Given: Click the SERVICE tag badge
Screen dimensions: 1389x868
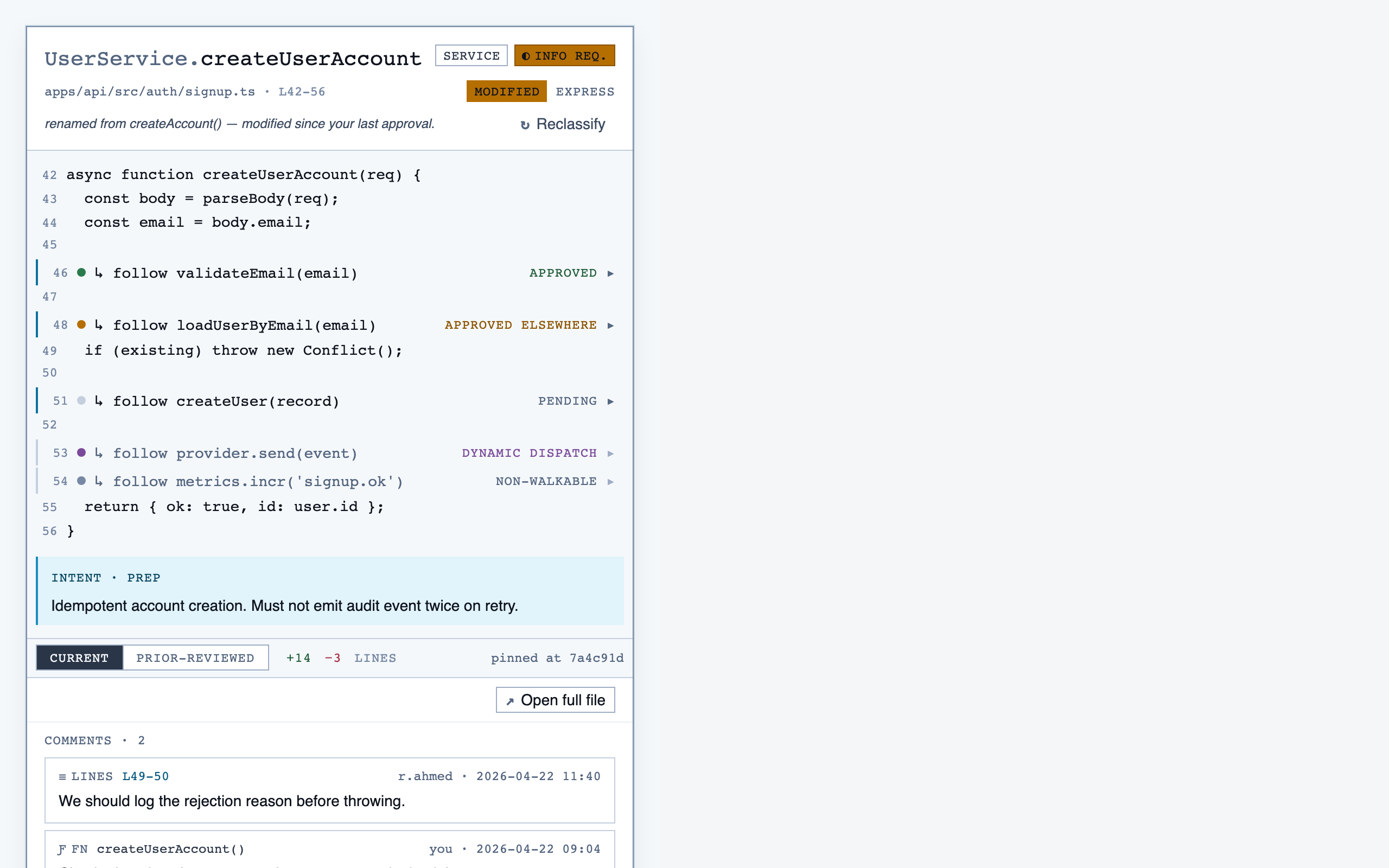Looking at the screenshot, I should pos(471,56).
